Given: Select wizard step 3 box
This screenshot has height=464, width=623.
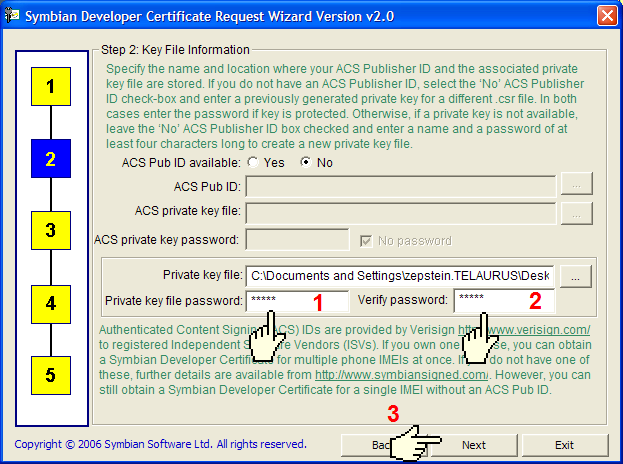Looking at the screenshot, I should coord(51,230).
